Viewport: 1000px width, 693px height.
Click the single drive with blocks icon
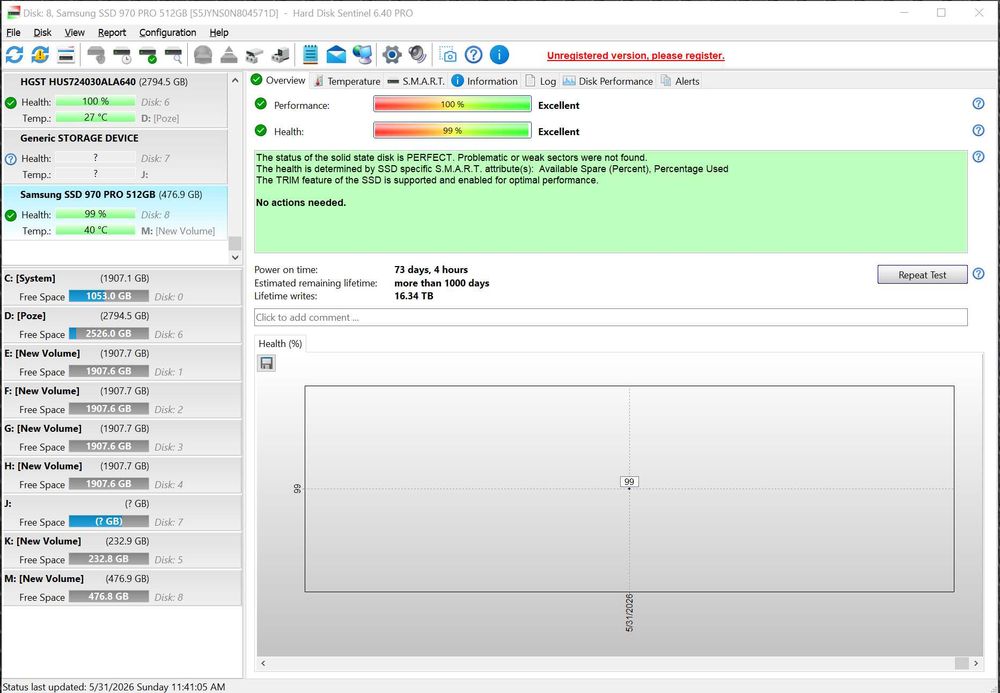[x=254, y=55]
